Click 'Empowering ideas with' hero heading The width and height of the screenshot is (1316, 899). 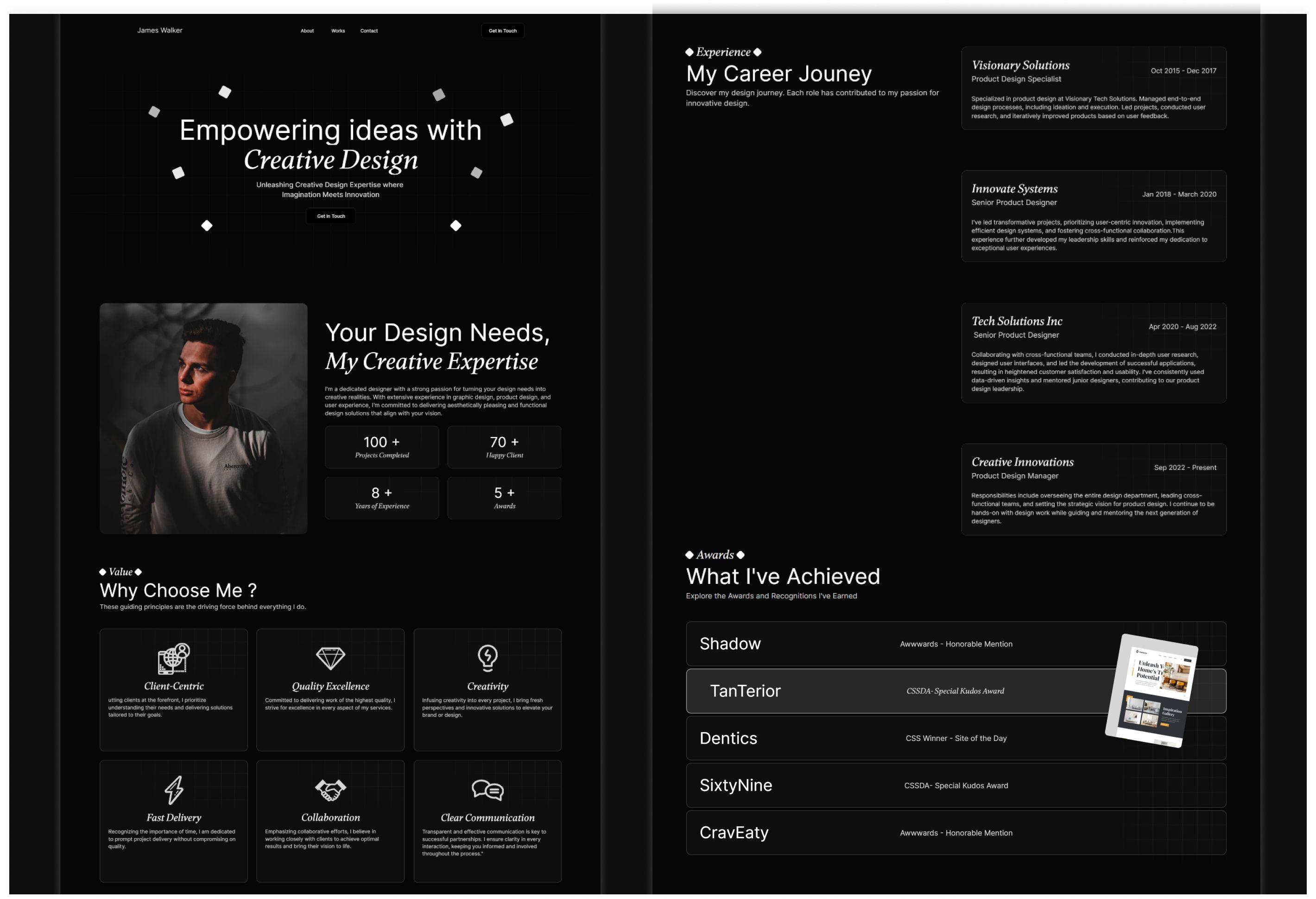[331, 130]
